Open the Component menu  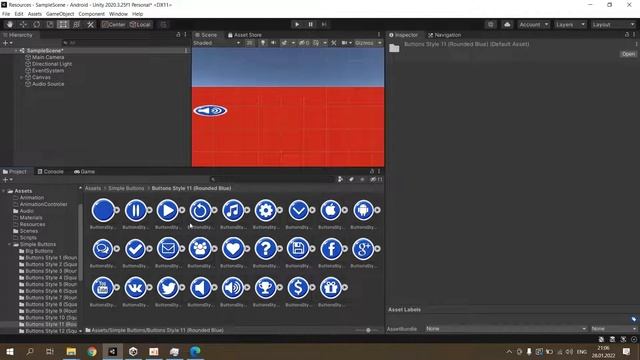click(x=91, y=14)
